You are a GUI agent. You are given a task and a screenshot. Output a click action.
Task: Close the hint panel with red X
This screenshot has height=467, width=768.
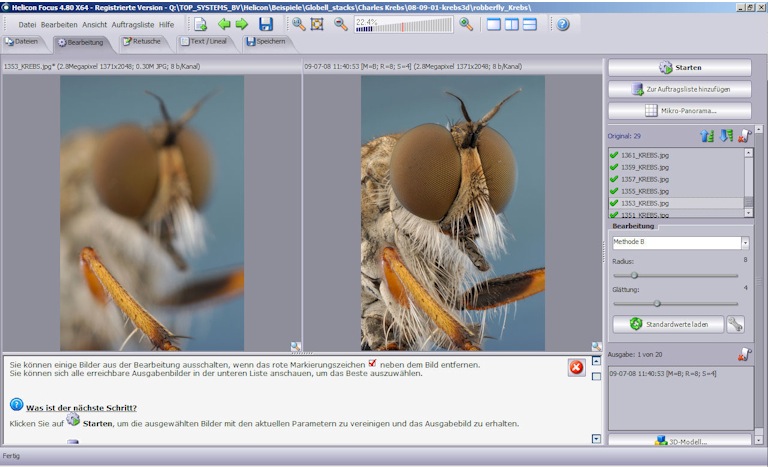click(576, 367)
